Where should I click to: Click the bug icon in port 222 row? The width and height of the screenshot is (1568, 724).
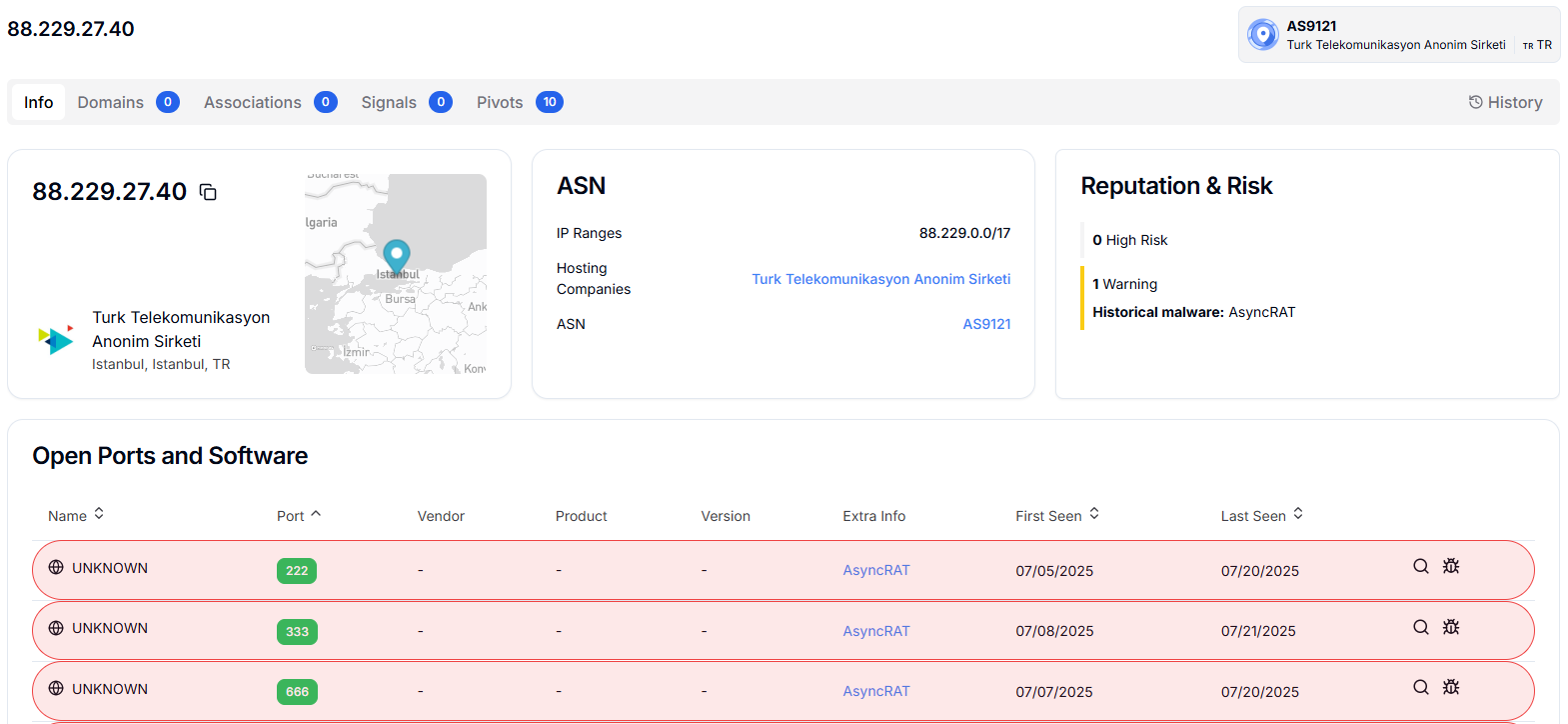click(x=1451, y=566)
